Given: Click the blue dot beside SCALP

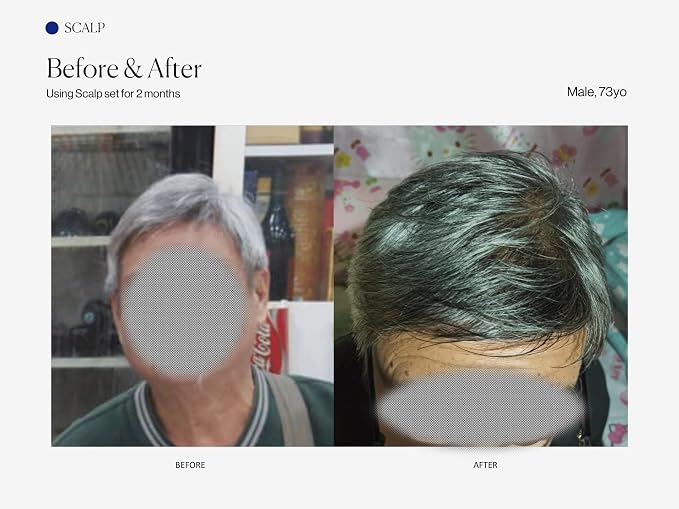Looking at the screenshot, I should click(x=52, y=28).
